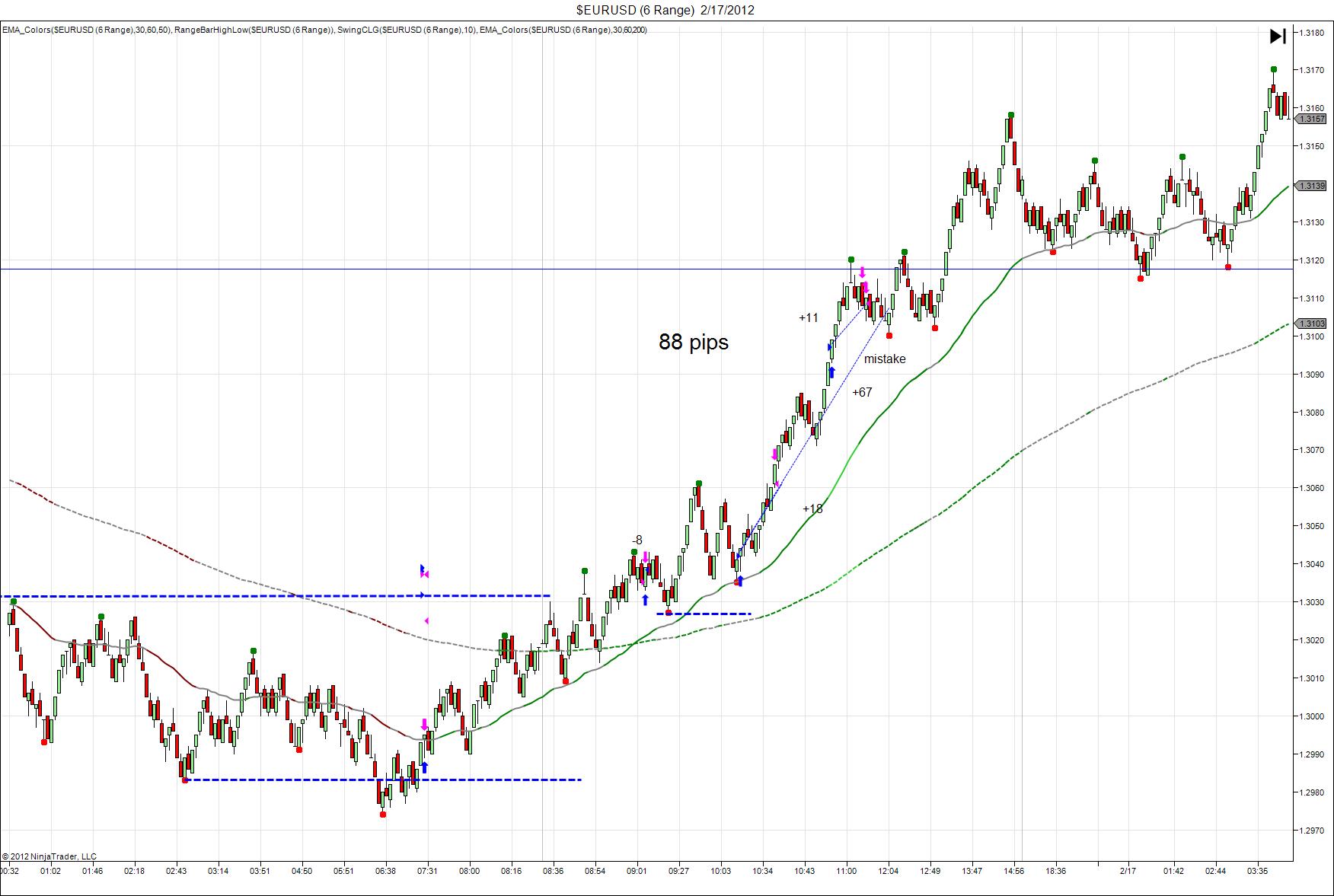
Task: Click the 1.2980 price axis label
Action: pos(1313,792)
